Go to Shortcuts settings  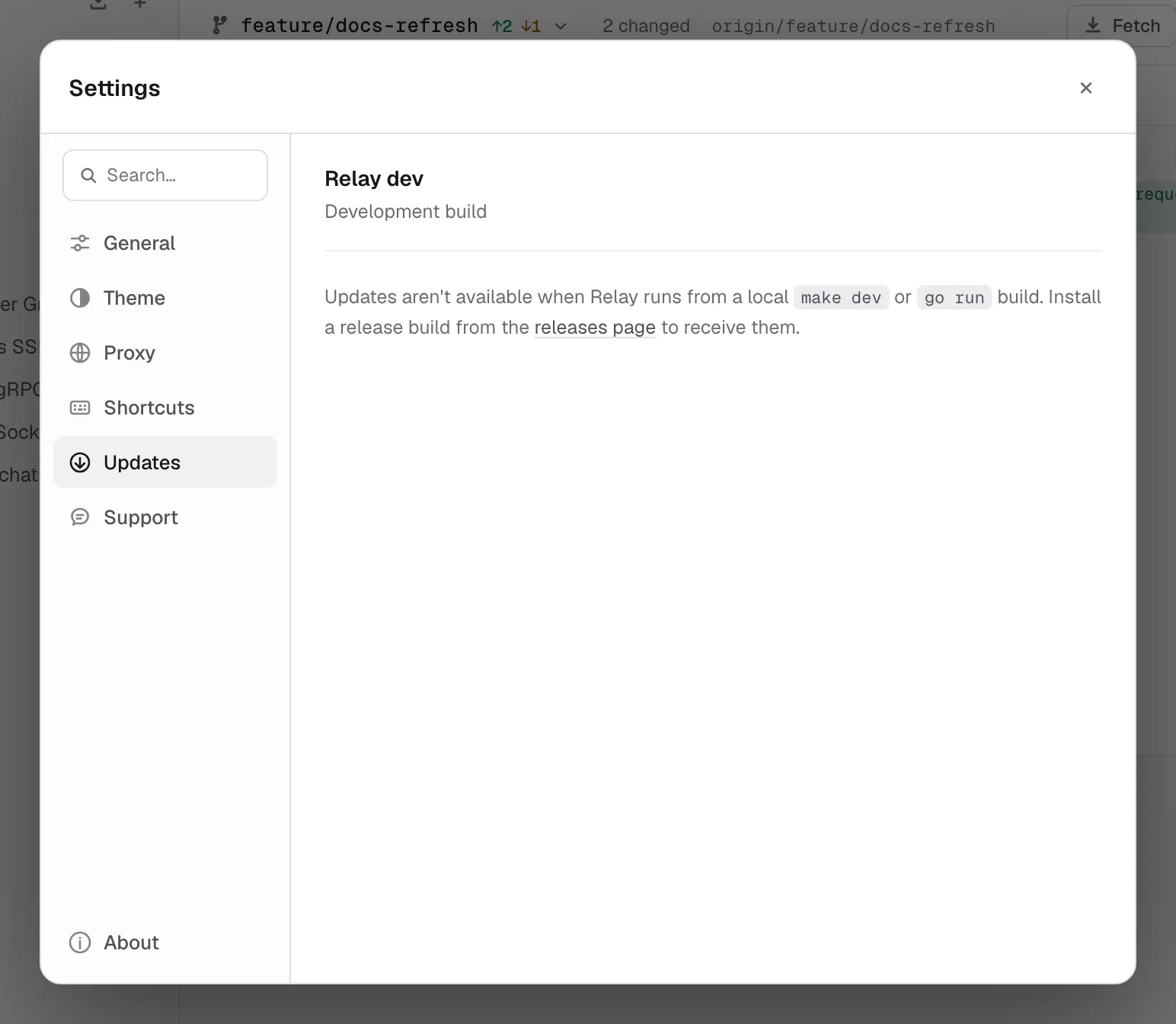(x=165, y=408)
